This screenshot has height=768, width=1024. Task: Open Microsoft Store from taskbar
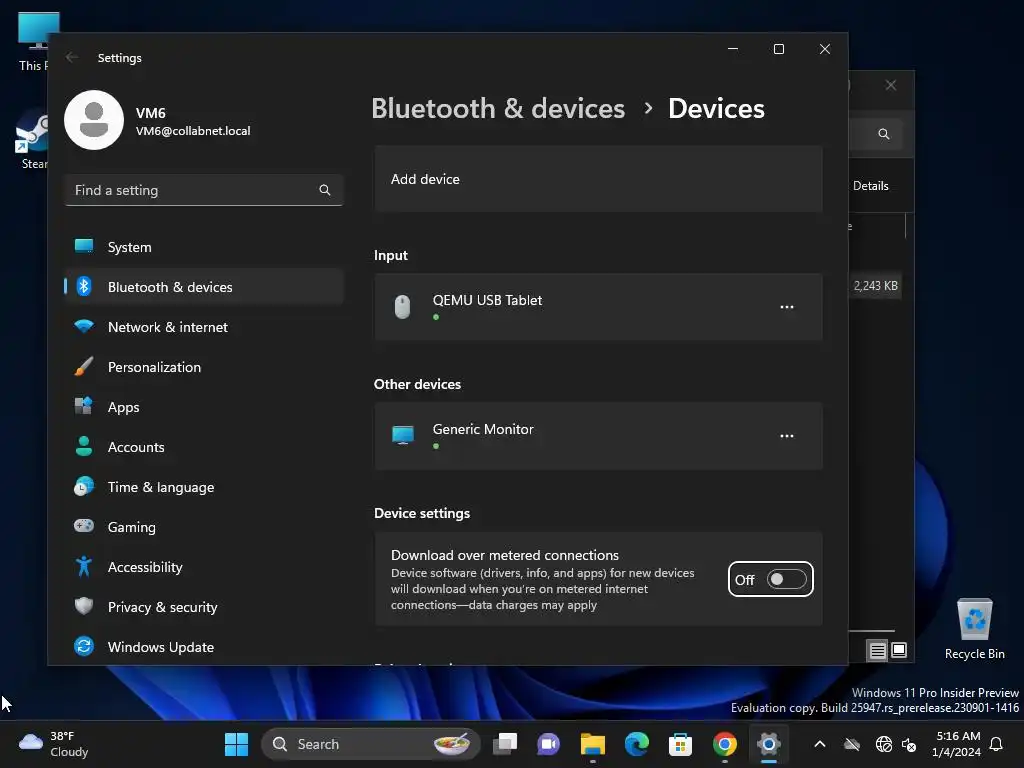point(680,744)
